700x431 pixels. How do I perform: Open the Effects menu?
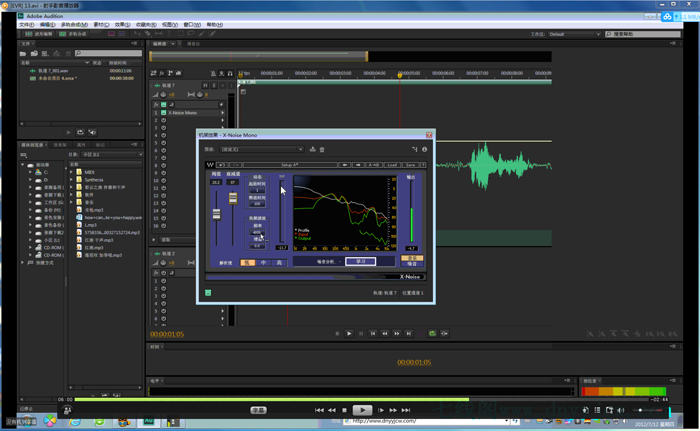tap(122, 25)
